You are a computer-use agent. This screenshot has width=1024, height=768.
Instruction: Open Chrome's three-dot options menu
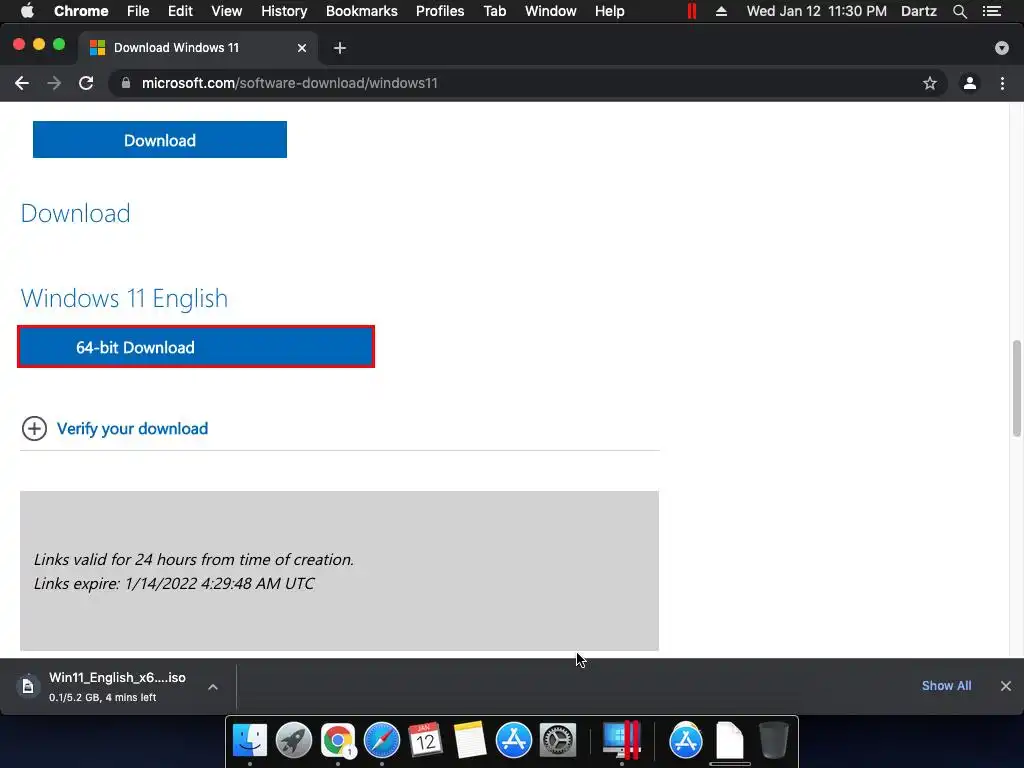(1002, 83)
